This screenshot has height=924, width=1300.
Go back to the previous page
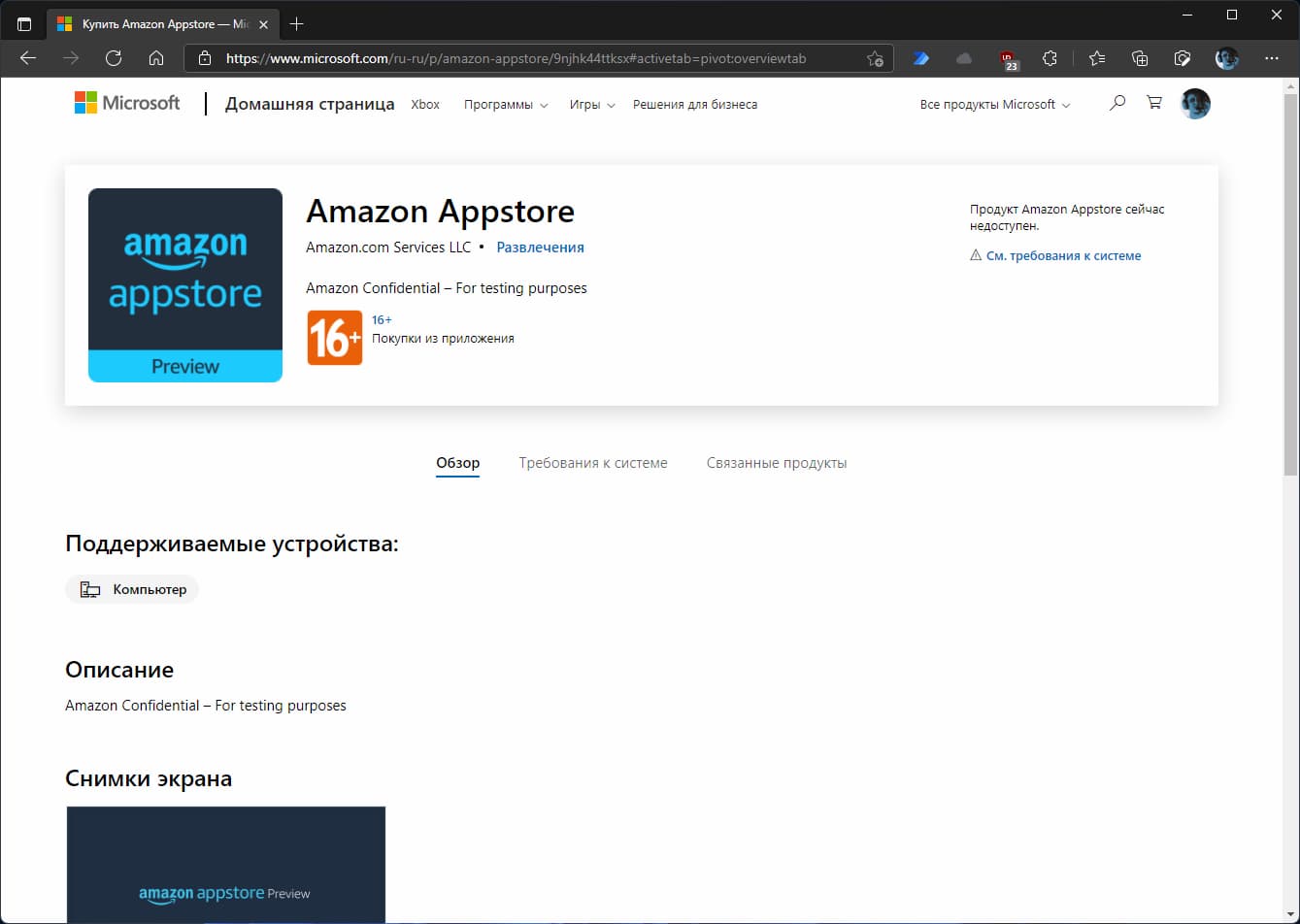27,58
